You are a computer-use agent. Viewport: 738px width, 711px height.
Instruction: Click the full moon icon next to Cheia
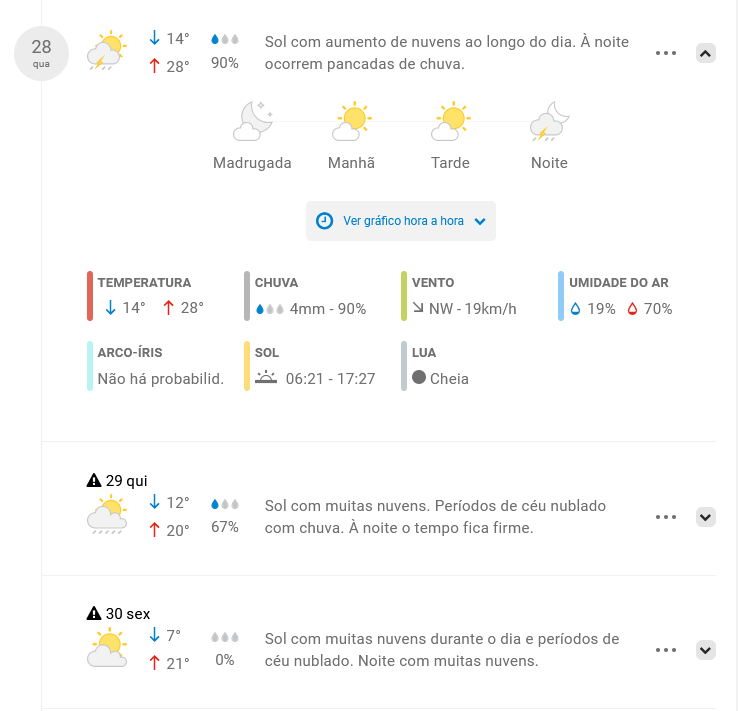coord(419,377)
